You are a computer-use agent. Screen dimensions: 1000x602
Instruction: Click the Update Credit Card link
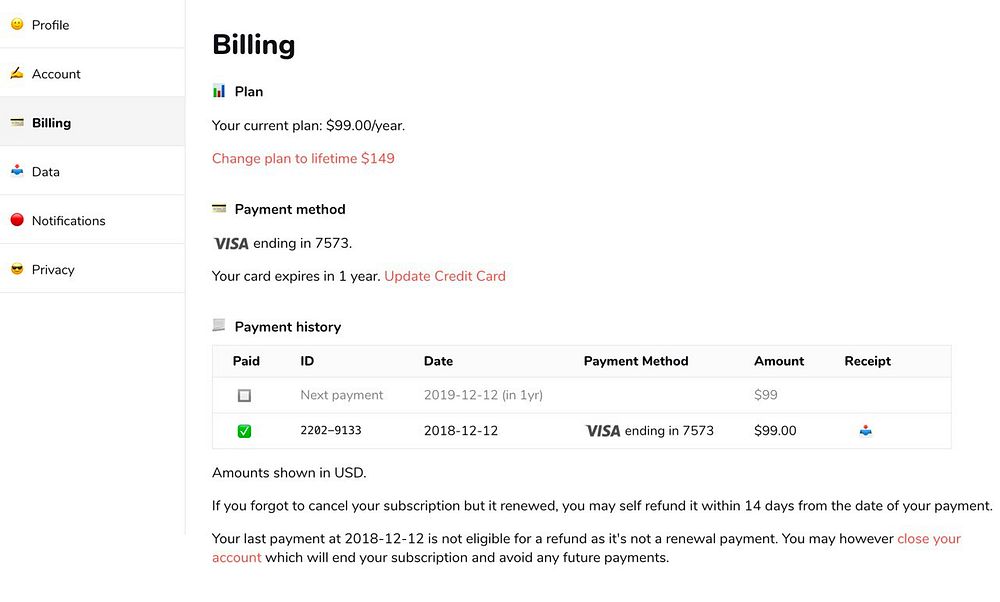[445, 276]
